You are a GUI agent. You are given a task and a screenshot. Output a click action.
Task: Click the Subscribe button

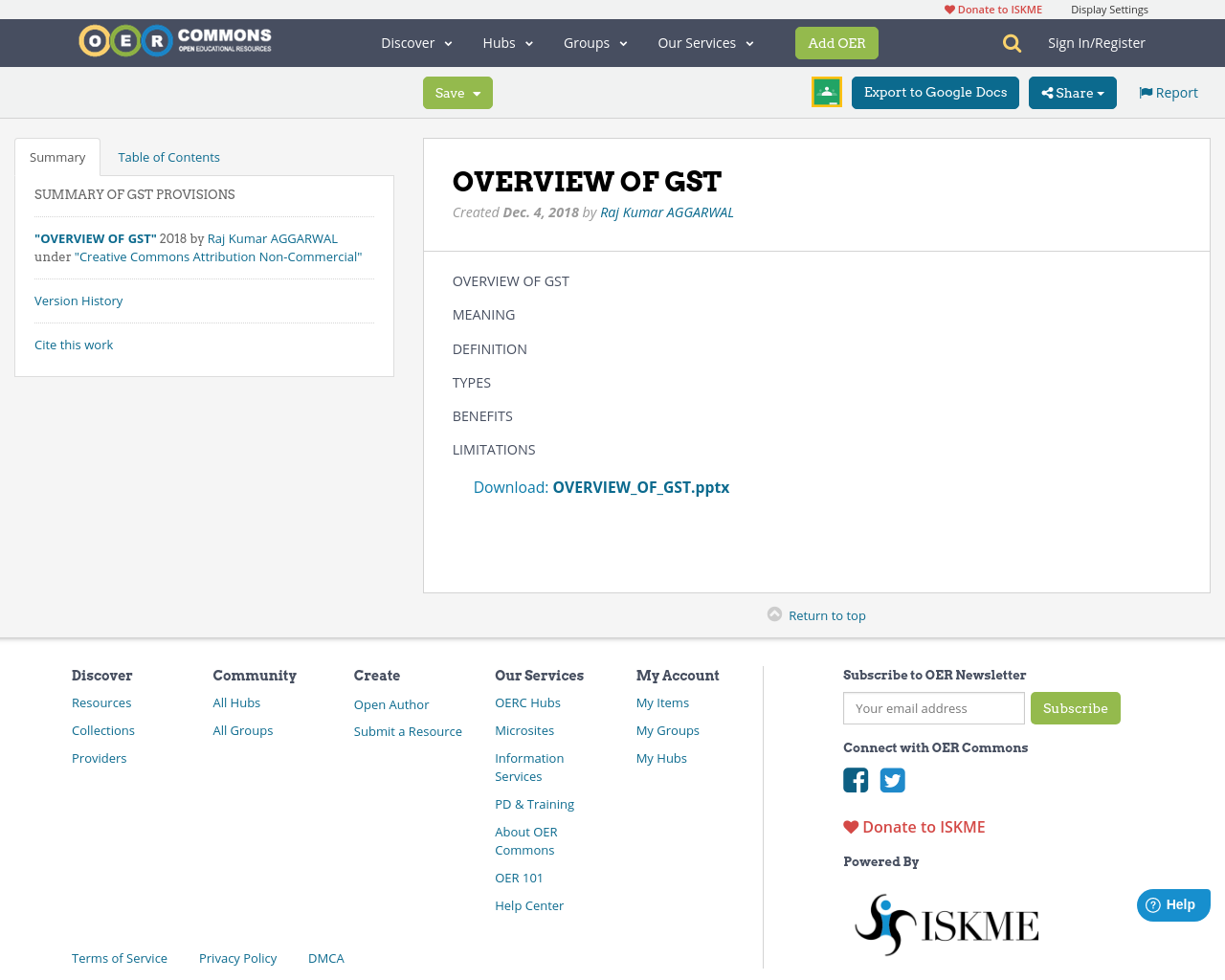tap(1076, 708)
